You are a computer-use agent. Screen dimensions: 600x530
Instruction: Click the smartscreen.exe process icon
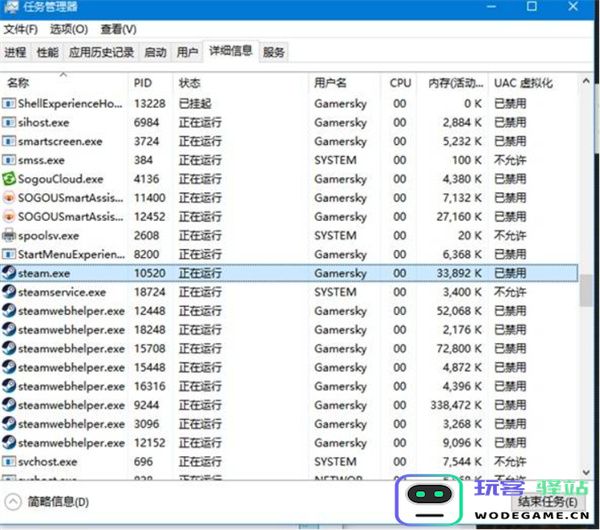[x=9, y=141]
